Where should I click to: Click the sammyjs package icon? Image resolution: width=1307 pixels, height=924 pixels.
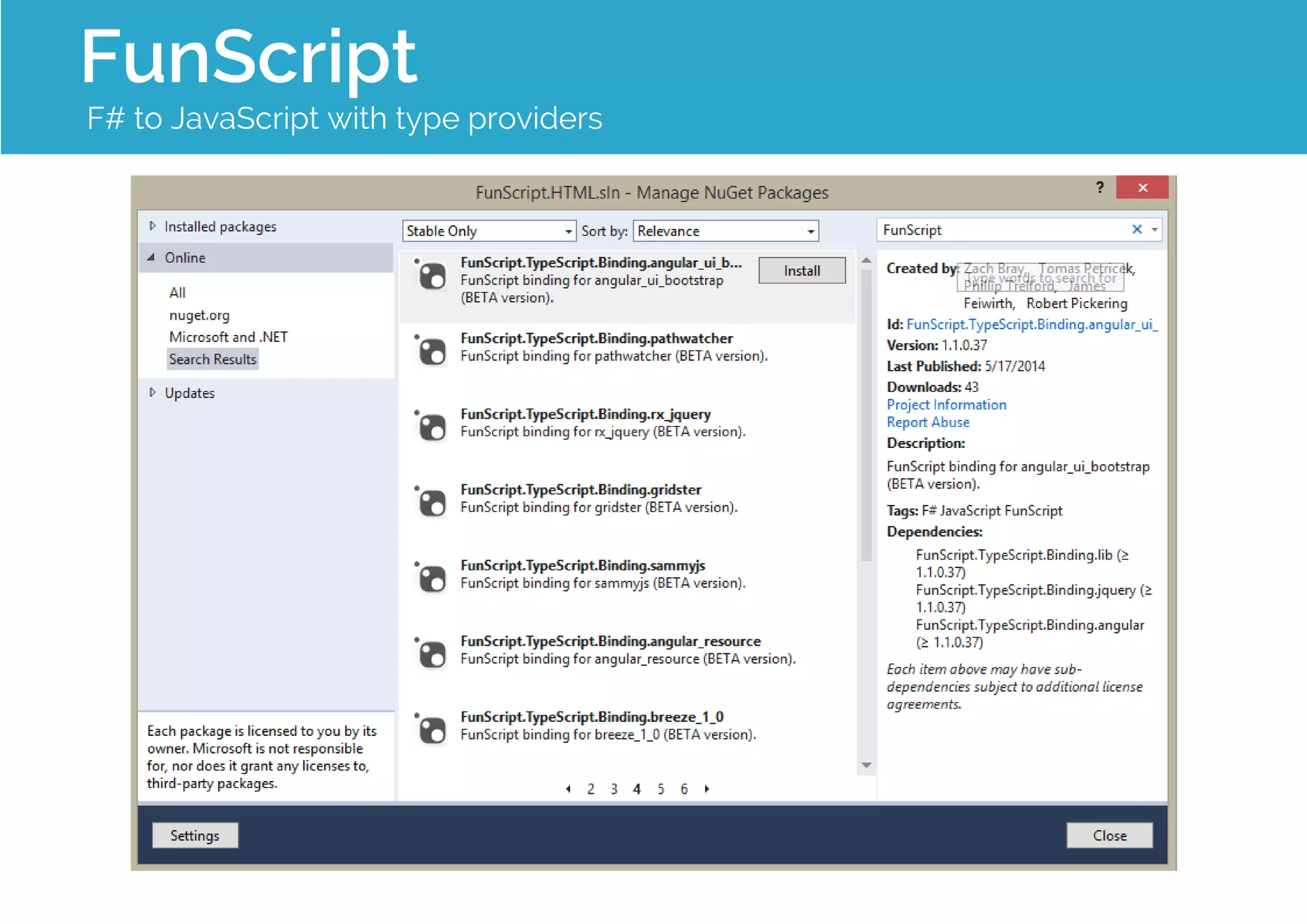(431, 578)
